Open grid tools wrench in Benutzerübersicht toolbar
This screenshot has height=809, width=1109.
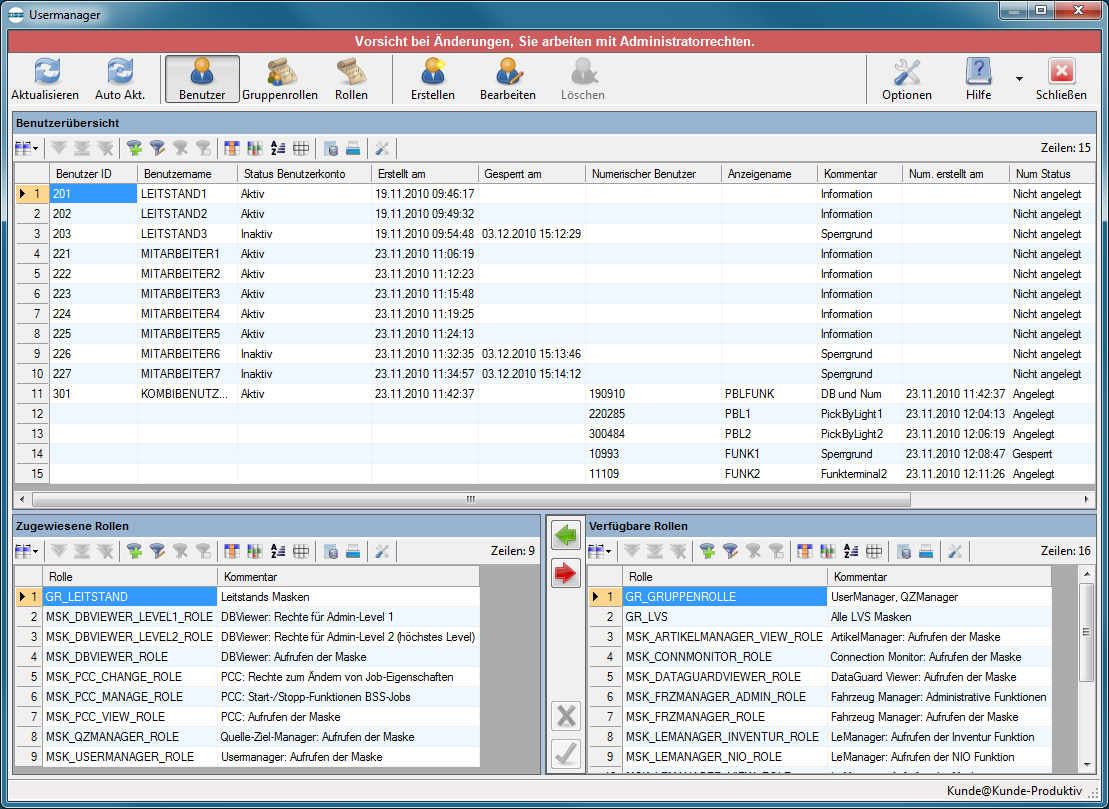pyautogui.click(x=382, y=149)
